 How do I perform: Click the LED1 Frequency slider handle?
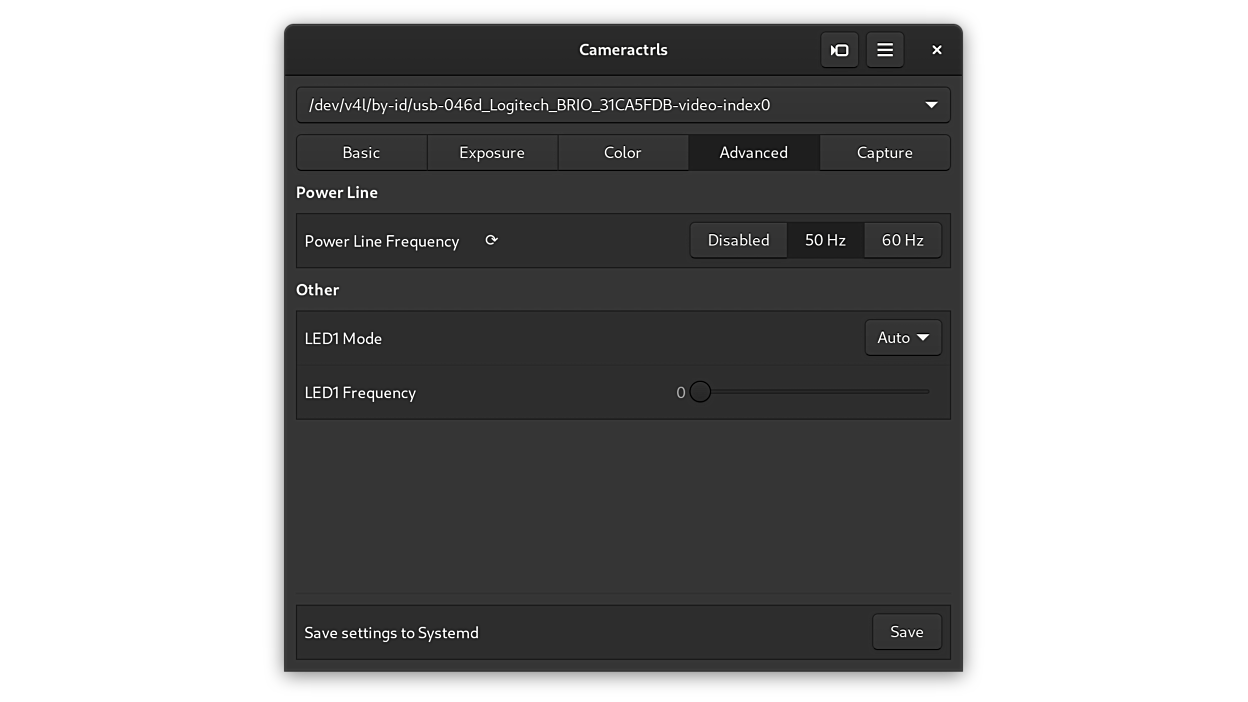coord(700,392)
